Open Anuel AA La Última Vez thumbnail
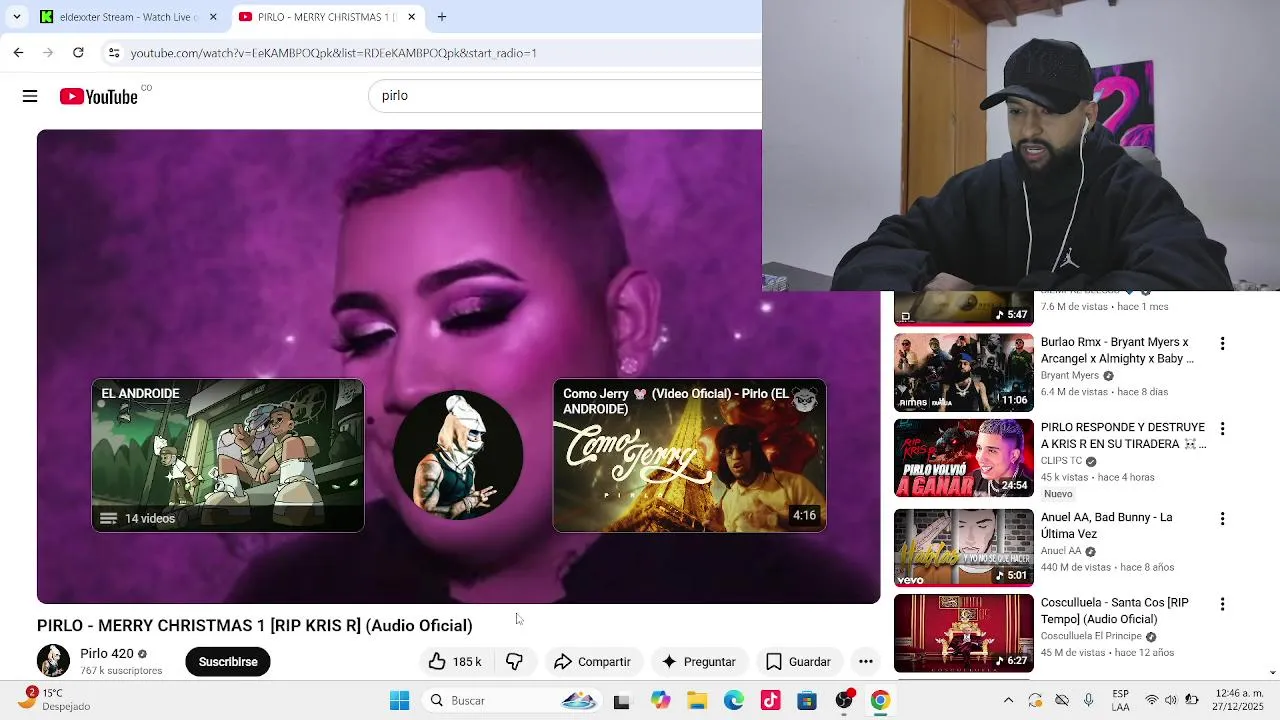Viewport: 1280px width, 720px height. pos(964,547)
